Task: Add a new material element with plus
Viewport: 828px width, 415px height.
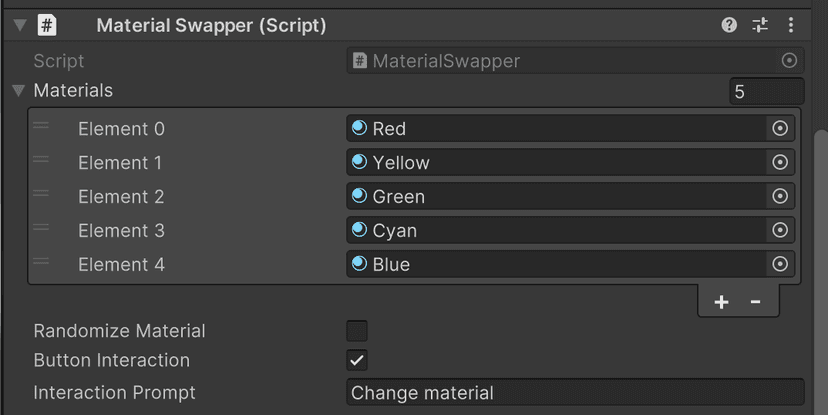Action: (721, 302)
